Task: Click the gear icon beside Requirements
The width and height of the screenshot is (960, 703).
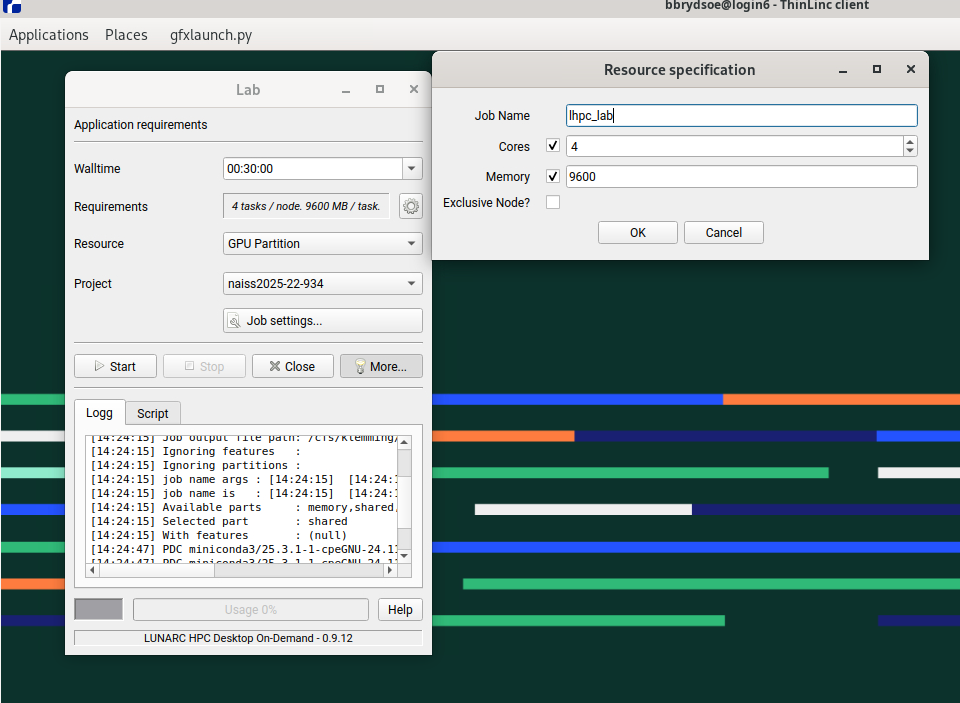Action: [x=410, y=207]
